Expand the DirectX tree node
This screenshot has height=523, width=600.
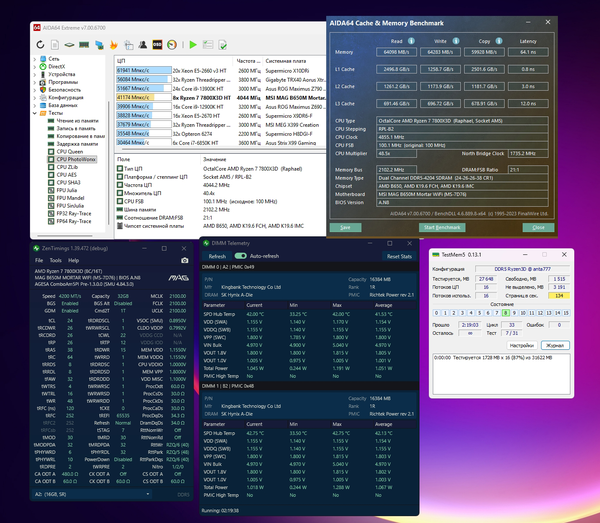[x=35, y=67]
